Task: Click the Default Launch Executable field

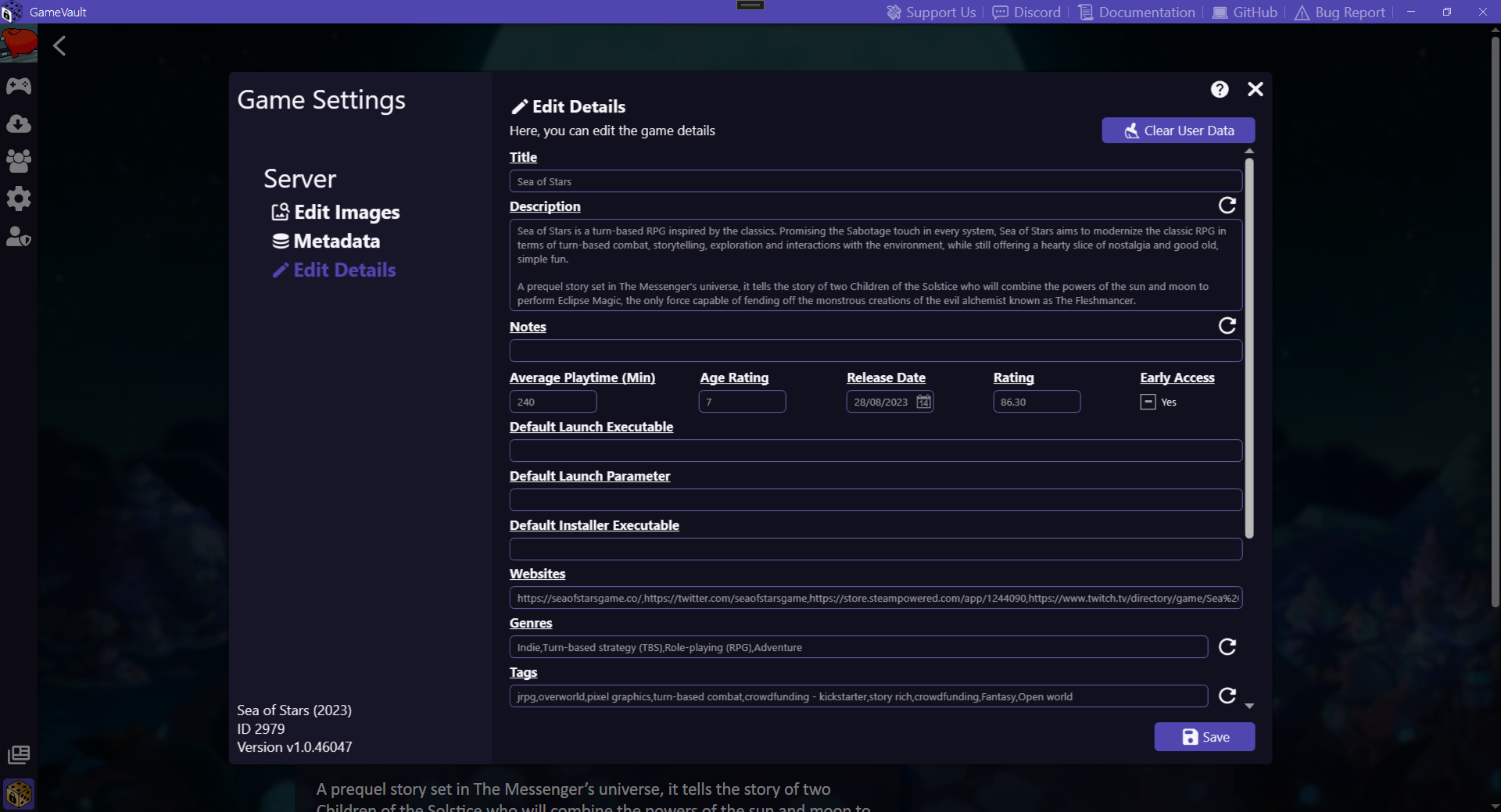Action: pos(876,451)
